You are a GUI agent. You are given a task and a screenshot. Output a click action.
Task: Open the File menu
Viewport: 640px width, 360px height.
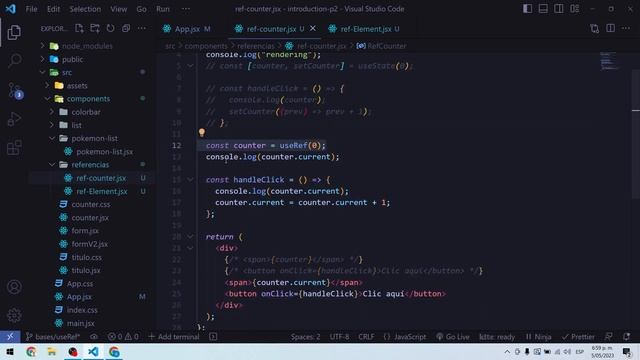click(x=31, y=9)
